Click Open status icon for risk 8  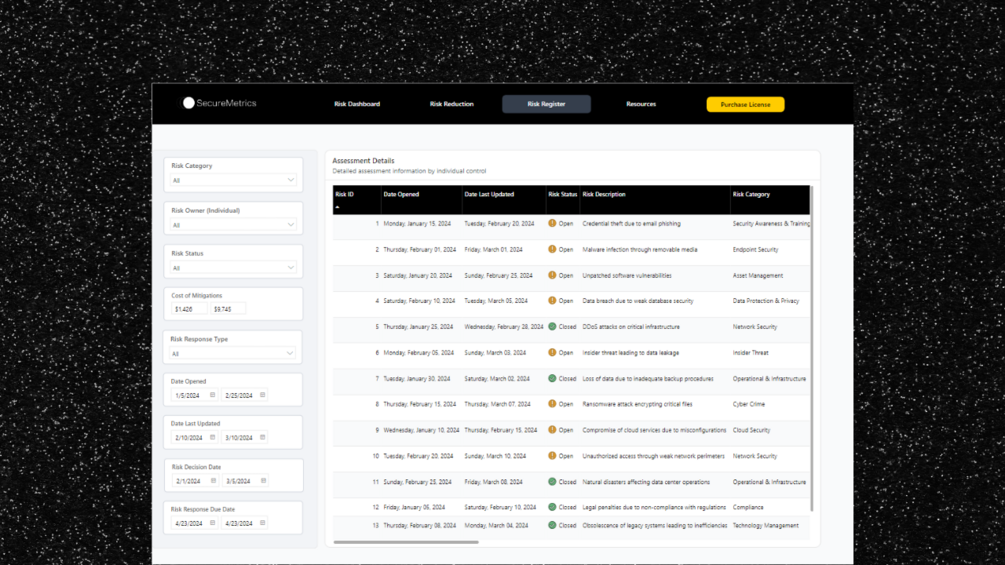[x=552, y=404]
